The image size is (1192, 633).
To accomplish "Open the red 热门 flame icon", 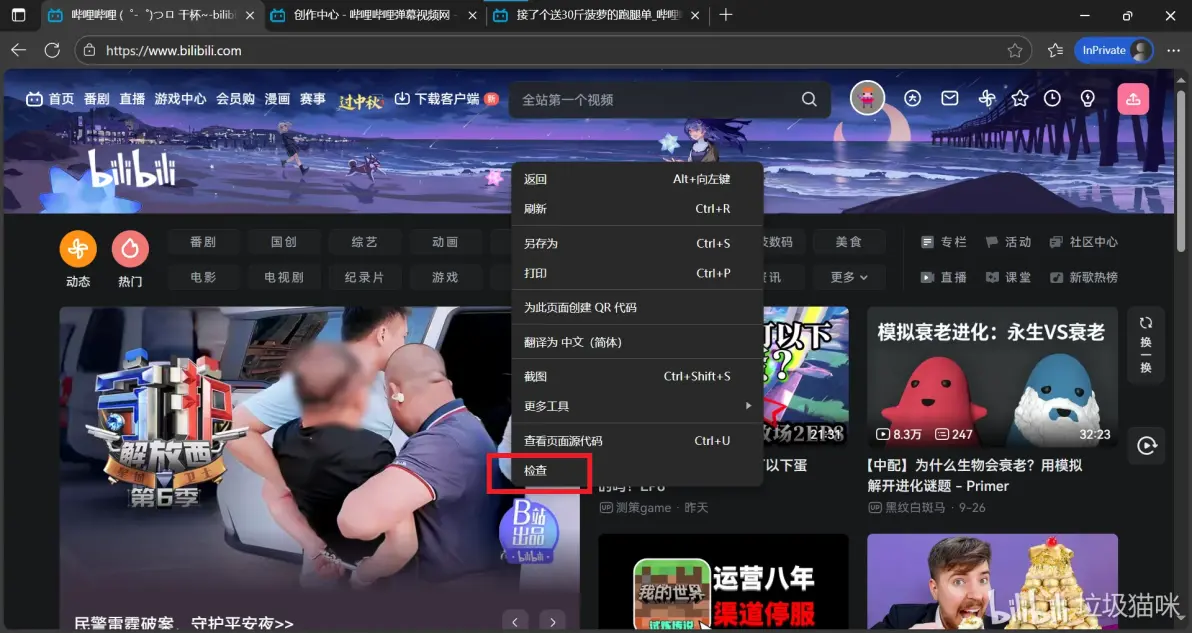I will 130,248.
